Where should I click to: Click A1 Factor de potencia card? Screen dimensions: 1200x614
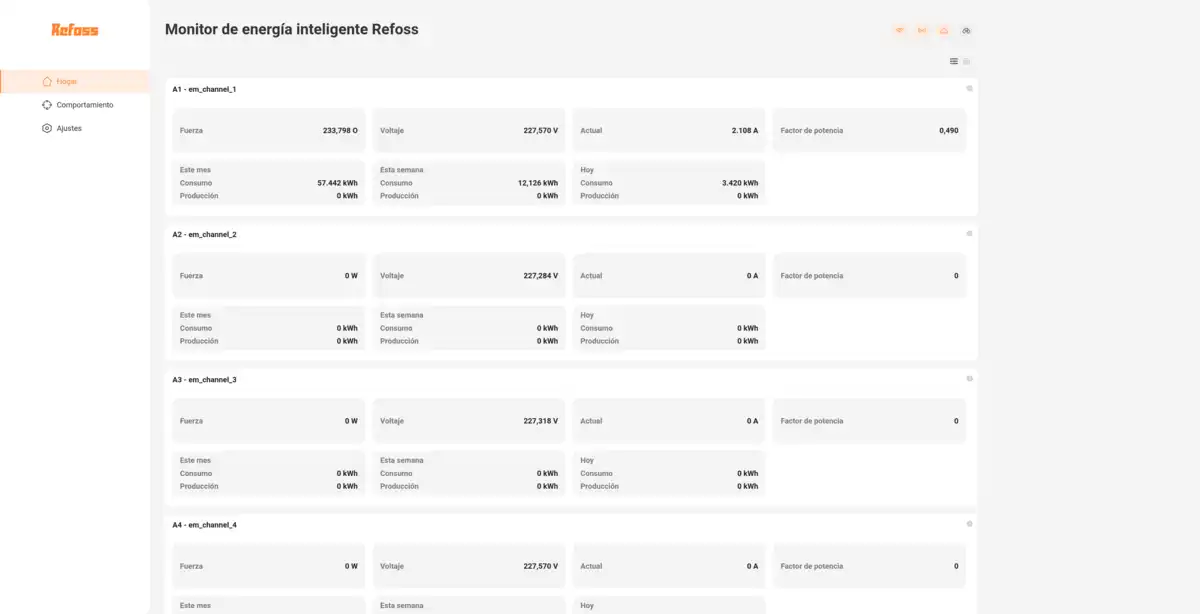tap(868, 130)
